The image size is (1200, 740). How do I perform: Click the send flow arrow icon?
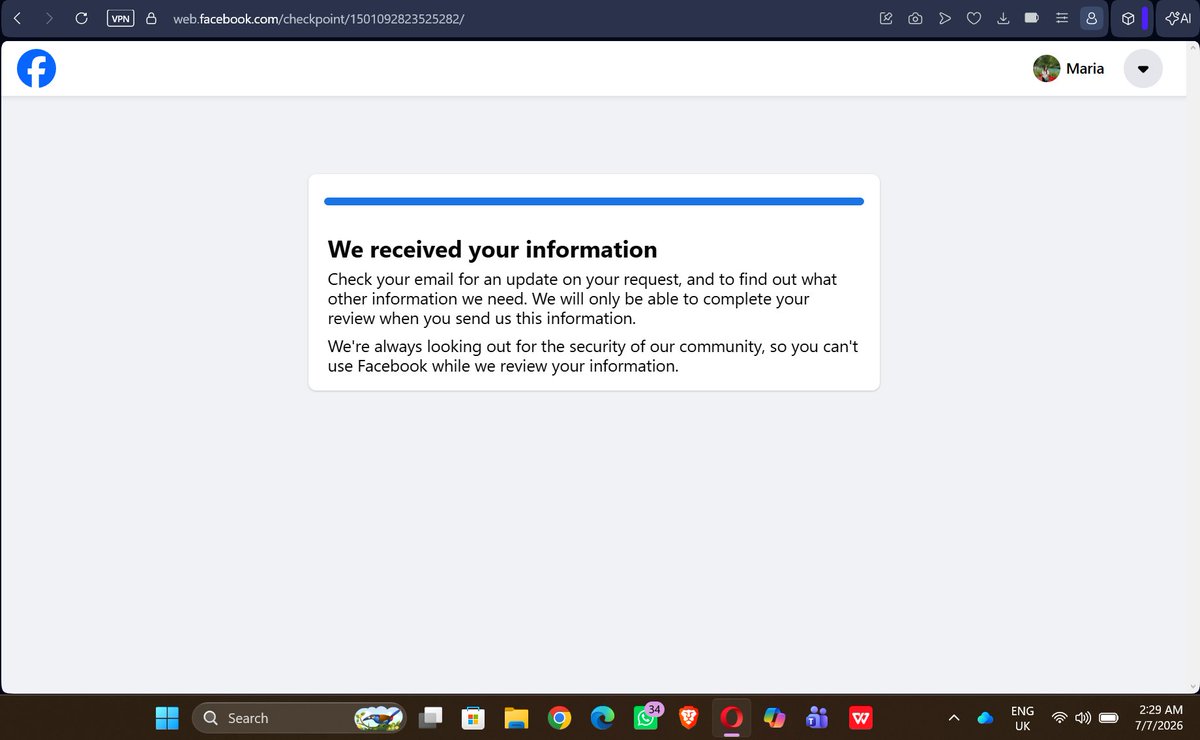[x=944, y=18]
